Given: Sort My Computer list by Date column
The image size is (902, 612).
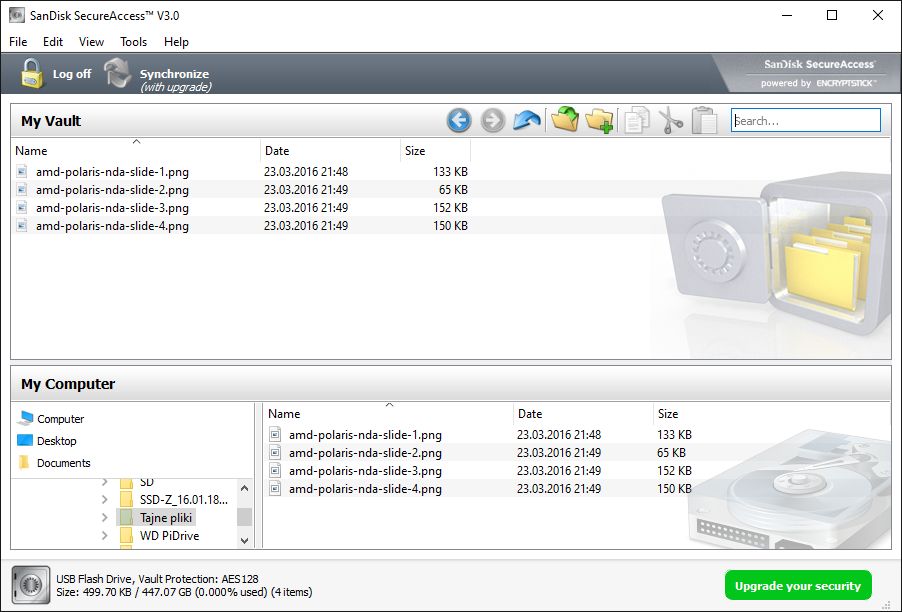Looking at the screenshot, I should point(583,413).
